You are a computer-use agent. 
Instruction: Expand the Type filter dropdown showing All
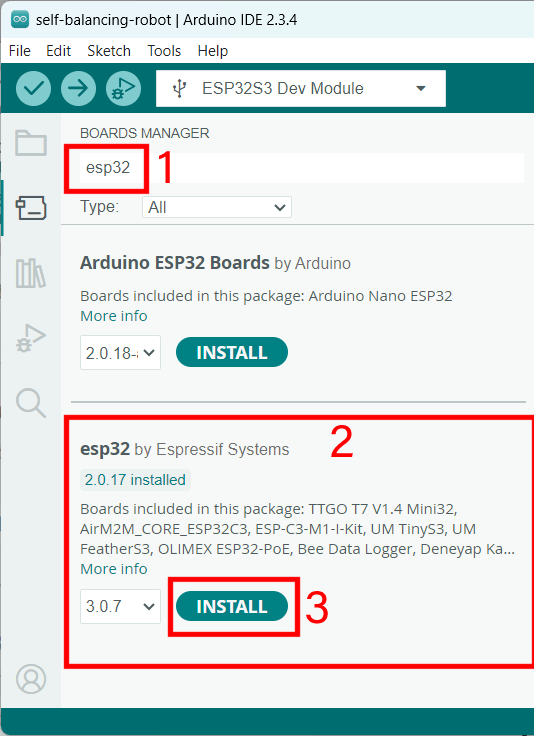click(217, 207)
